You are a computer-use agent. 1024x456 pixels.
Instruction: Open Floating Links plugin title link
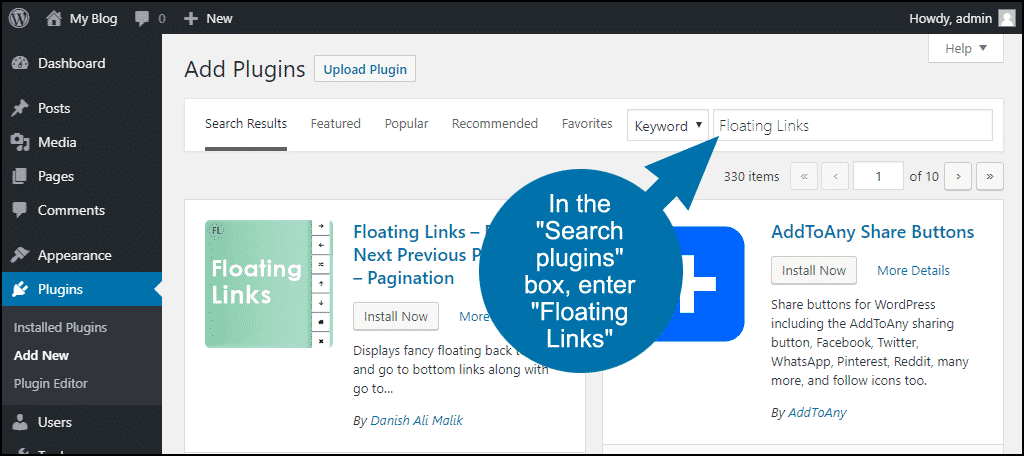point(418,255)
